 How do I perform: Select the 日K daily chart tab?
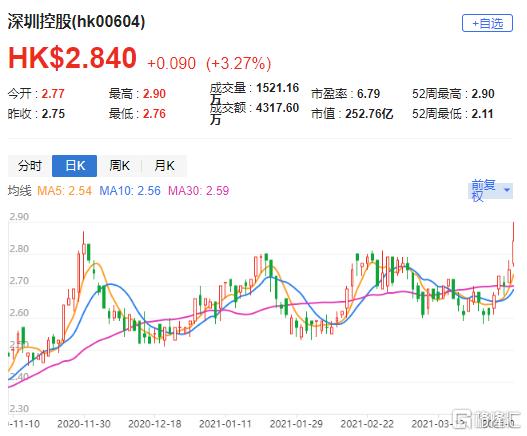[75, 166]
